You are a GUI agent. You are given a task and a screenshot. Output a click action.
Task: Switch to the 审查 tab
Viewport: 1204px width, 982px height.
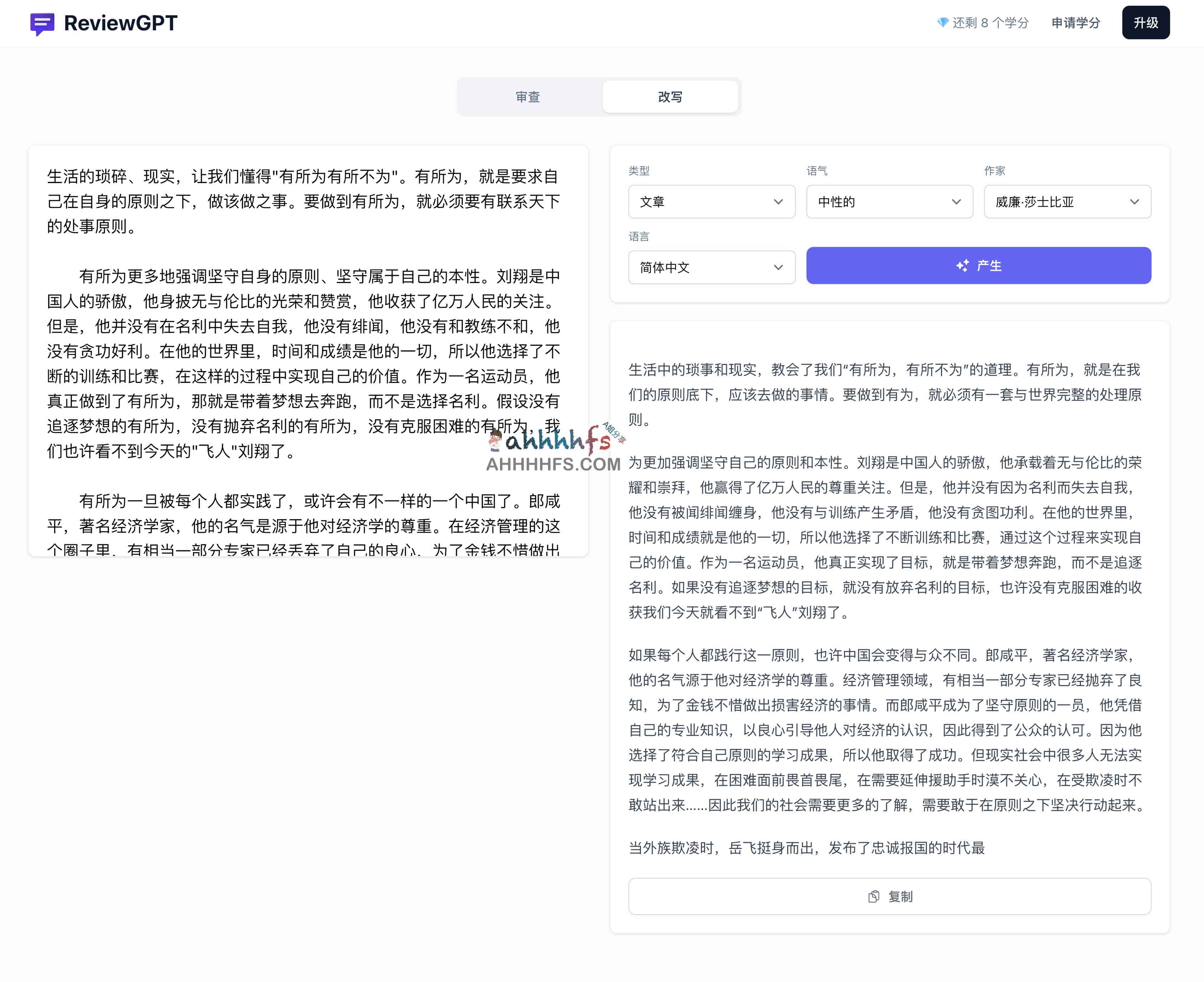click(x=528, y=96)
